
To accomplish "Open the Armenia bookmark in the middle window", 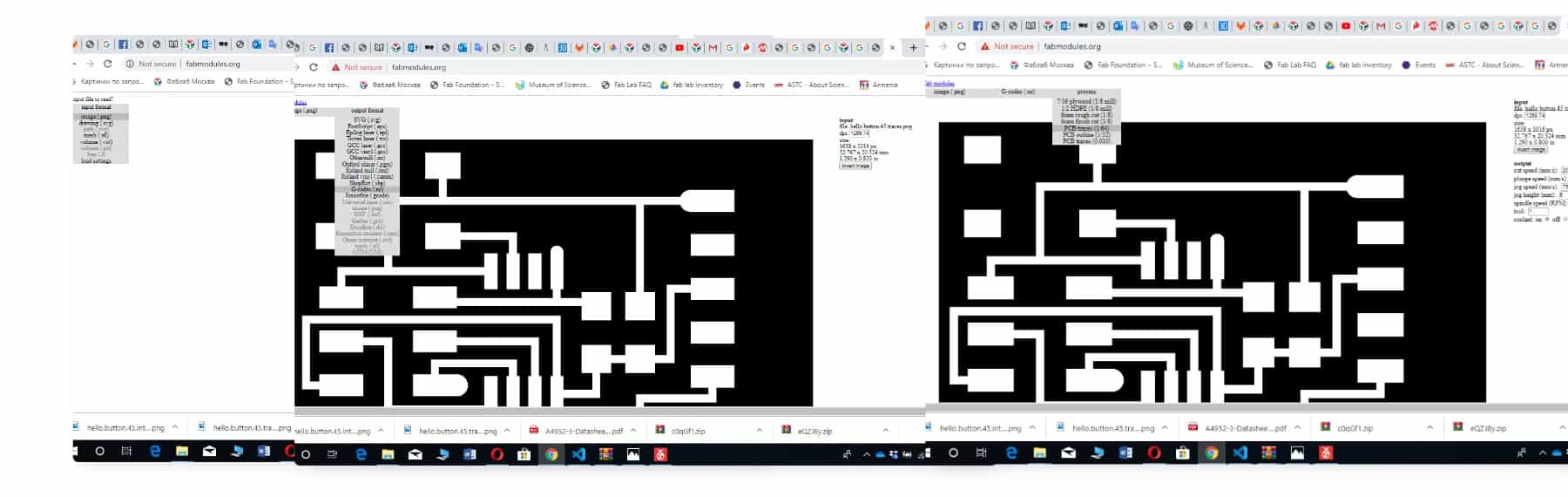I will [878, 85].
